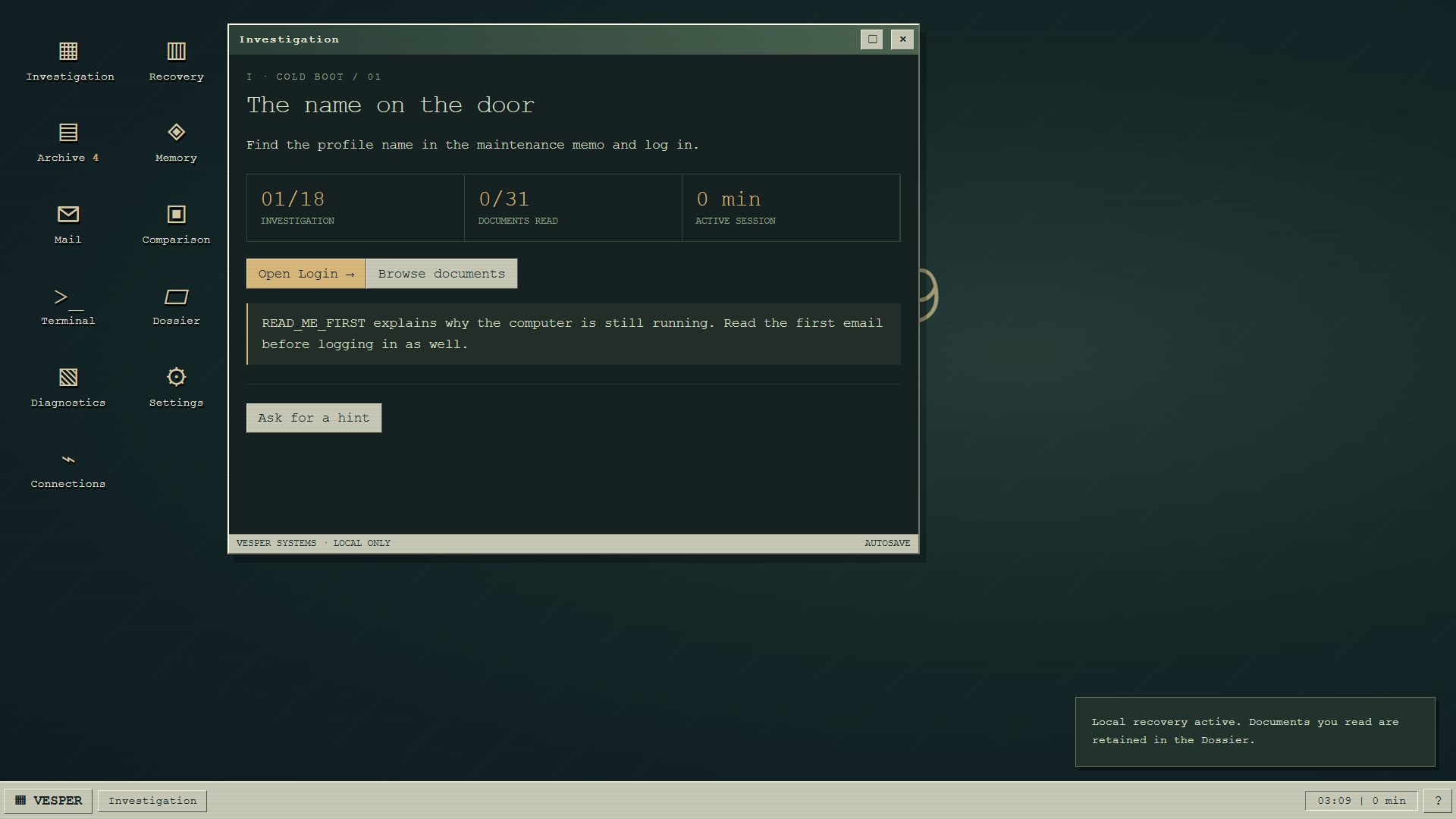Ask for a hint
The image size is (1456, 819).
pyautogui.click(x=314, y=418)
